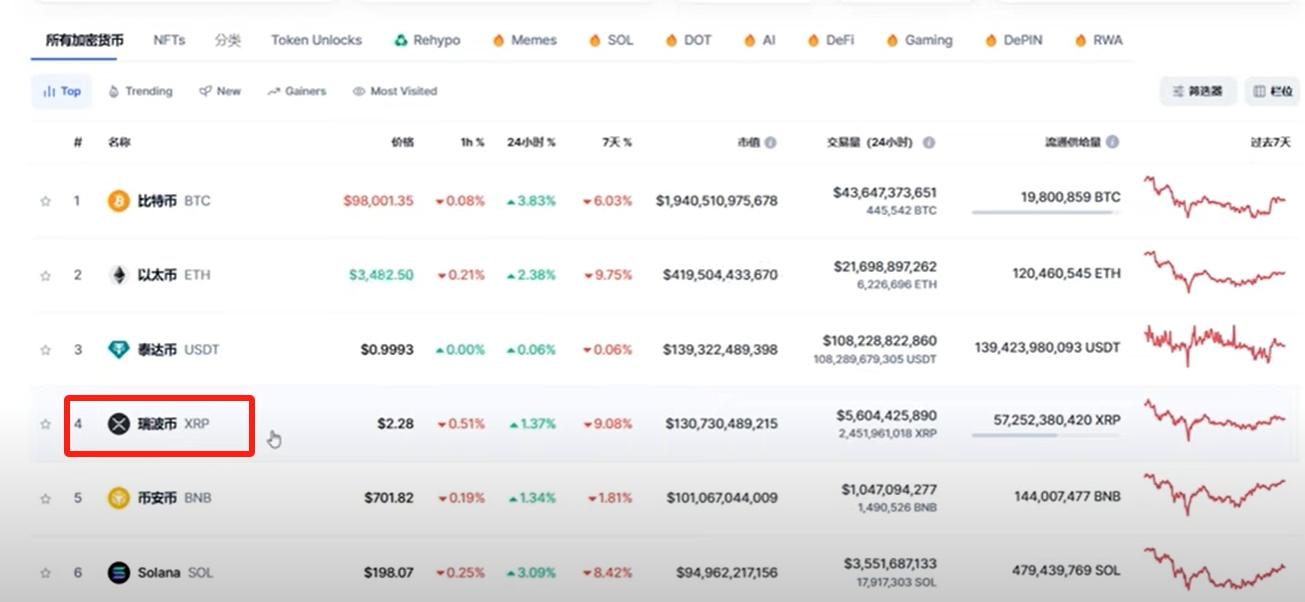The height and width of the screenshot is (602, 1305).
Task: View Most Visited coins
Action: pos(395,91)
